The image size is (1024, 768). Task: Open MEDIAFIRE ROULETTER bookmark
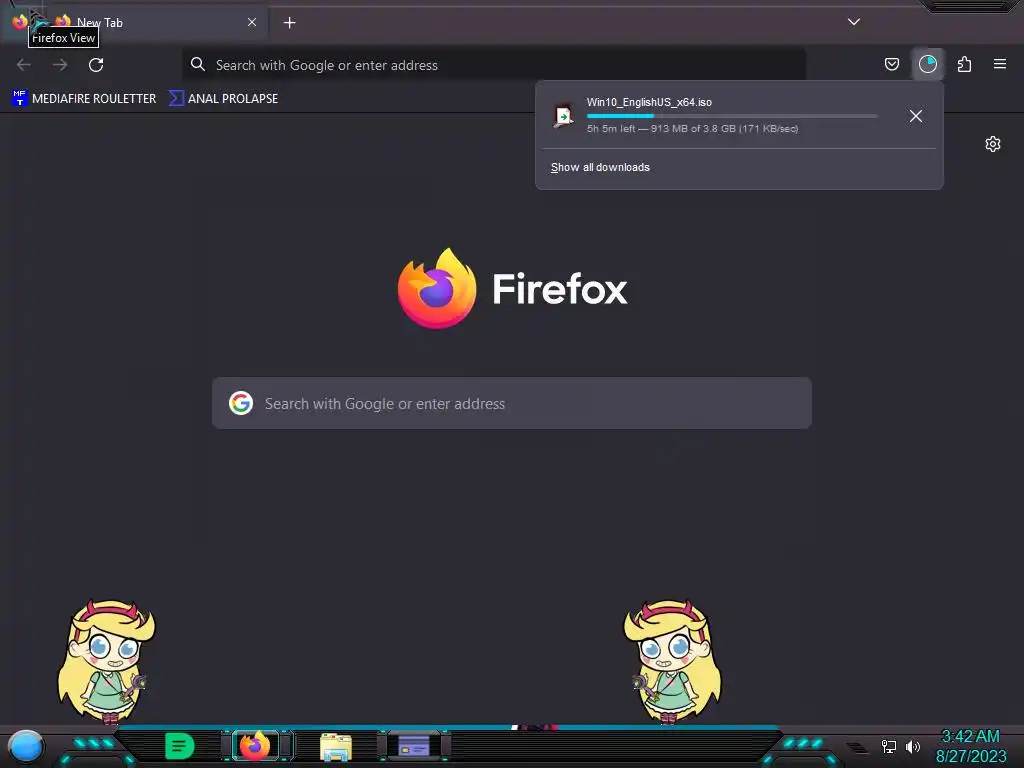pos(84,99)
